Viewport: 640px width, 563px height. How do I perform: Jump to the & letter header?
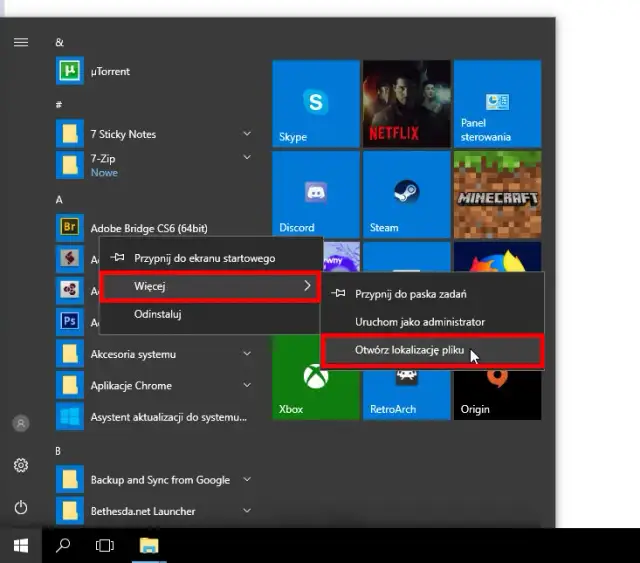(60, 42)
